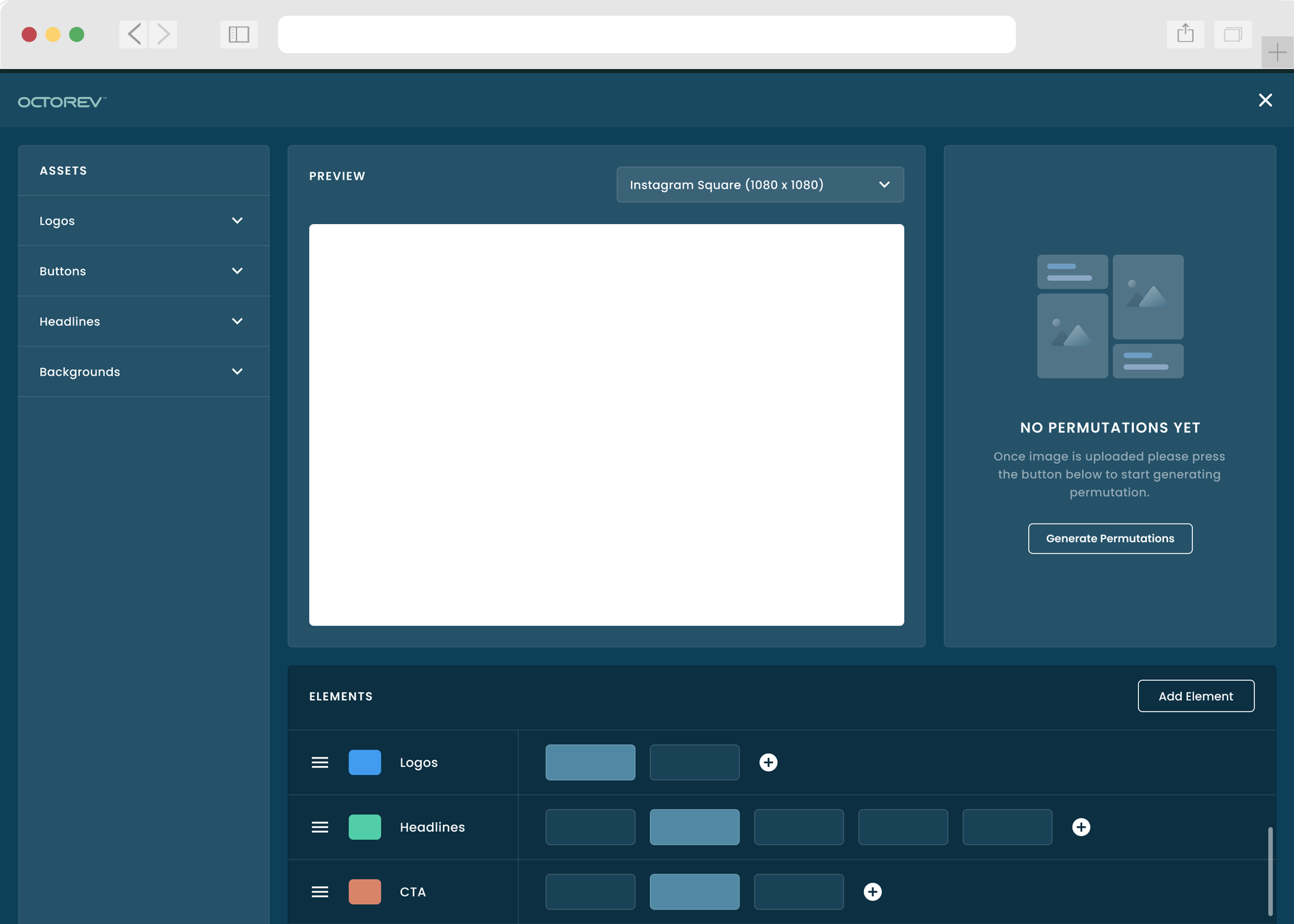1294x924 pixels.
Task: Close the editor with the X icon
Action: (1265, 100)
